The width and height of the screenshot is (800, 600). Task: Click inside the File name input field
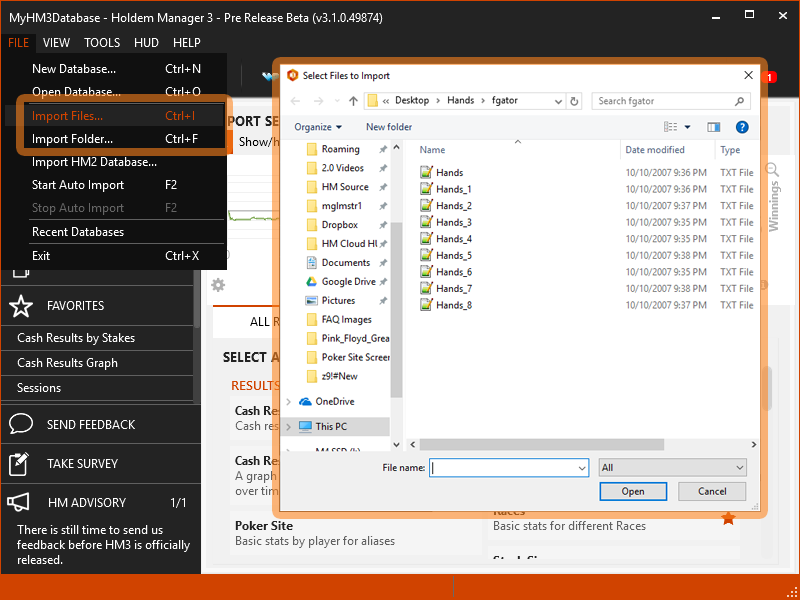point(505,467)
